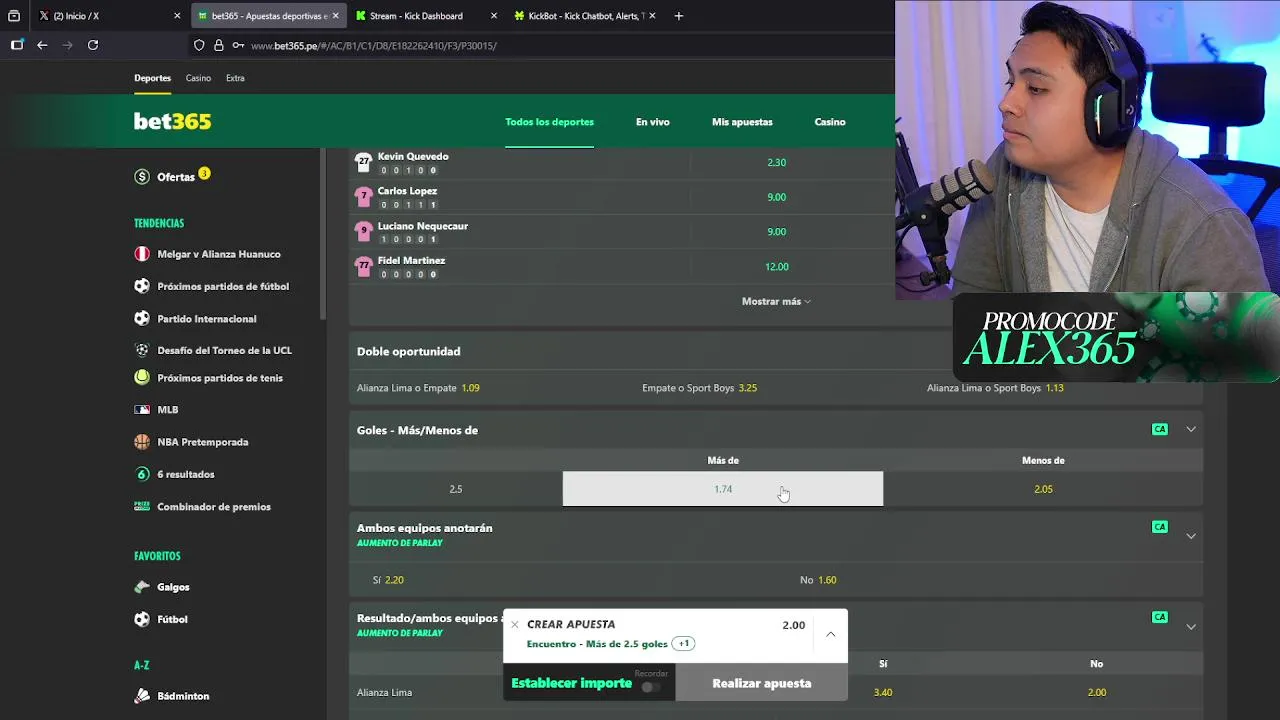Click the Partido Internacional ball icon
1280x720 pixels.
coord(142,319)
